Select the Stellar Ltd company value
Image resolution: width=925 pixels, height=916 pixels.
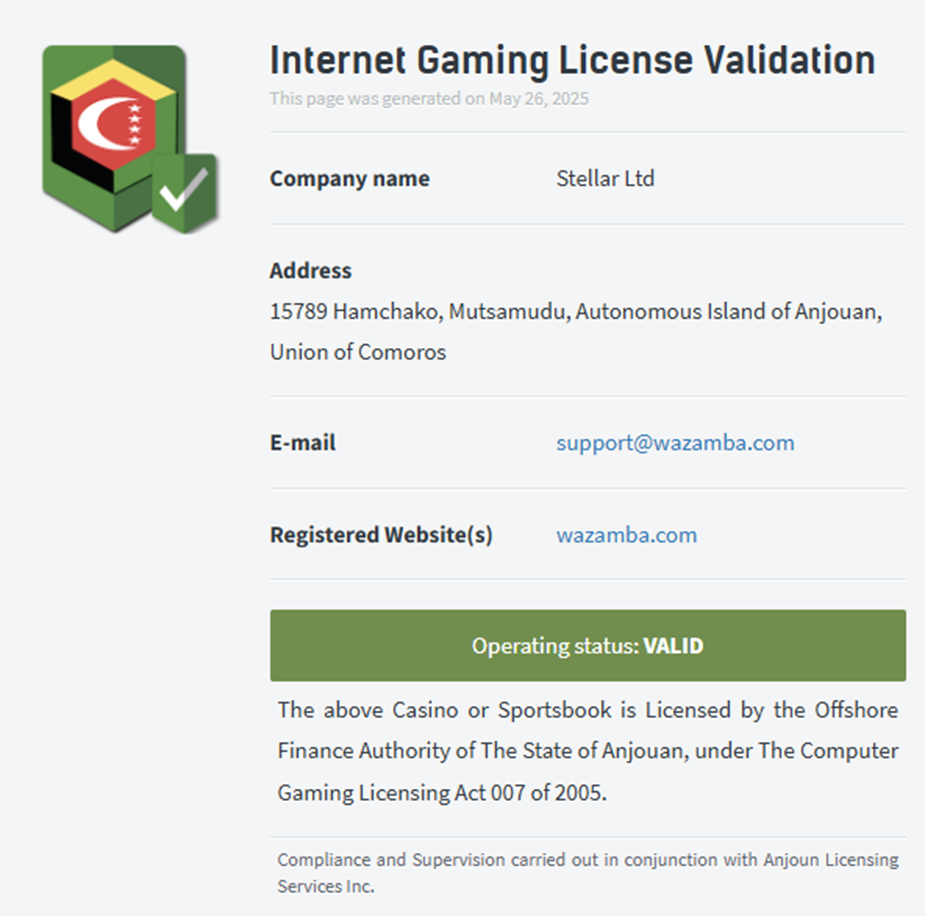tap(605, 178)
